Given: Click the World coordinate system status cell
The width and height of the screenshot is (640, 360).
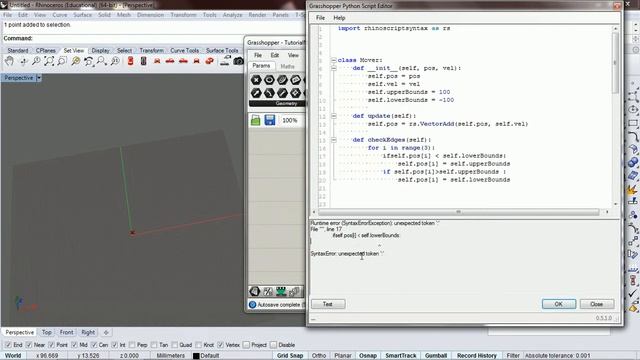Looking at the screenshot, I should [x=13, y=356].
